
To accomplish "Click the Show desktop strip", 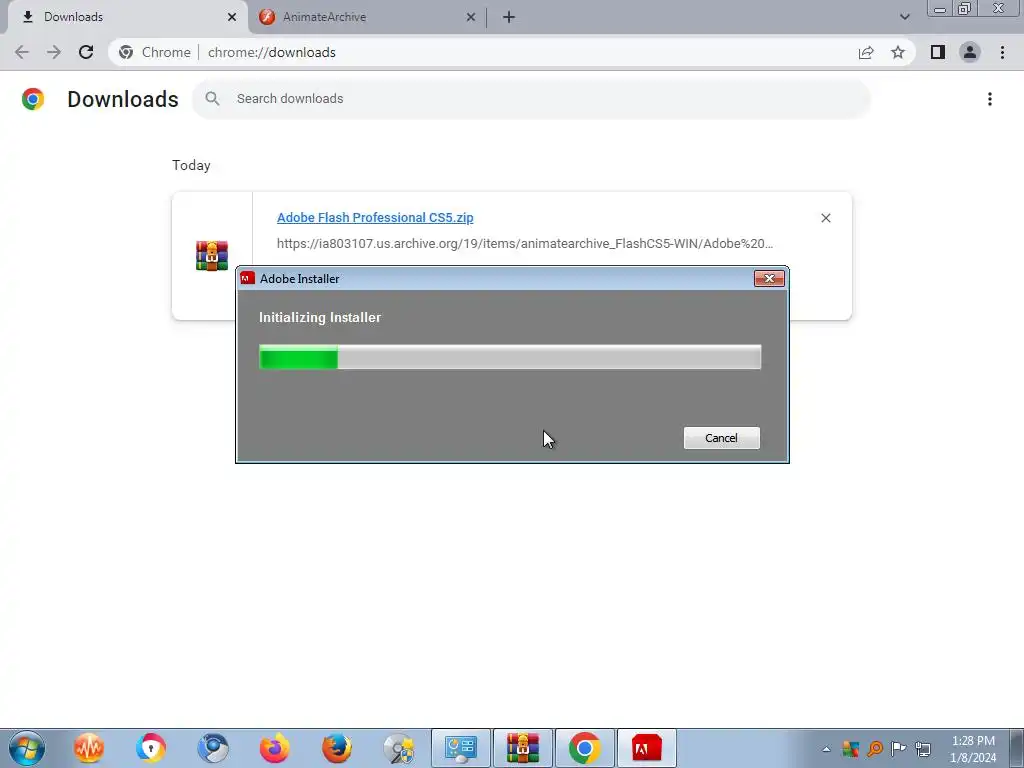I will tap(1017, 748).
